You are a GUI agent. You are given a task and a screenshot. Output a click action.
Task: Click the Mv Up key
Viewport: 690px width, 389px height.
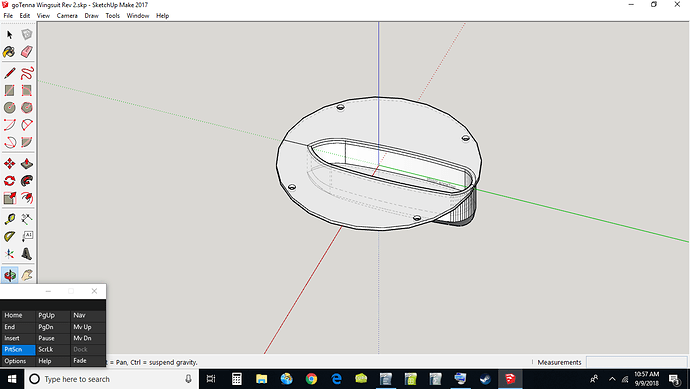(x=88, y=327)
